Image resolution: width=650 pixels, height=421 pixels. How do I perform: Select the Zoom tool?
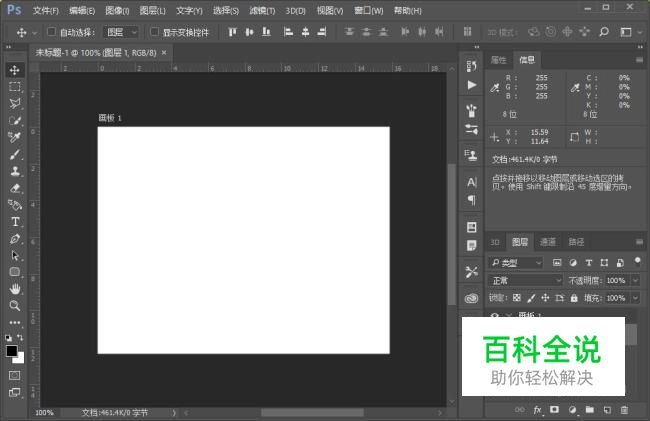[x=15, y=306]
